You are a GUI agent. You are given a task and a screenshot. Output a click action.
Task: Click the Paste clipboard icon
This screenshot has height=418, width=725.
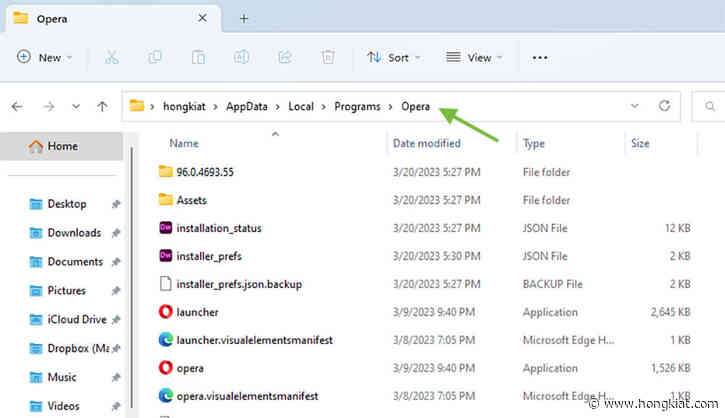coord(198,57)
